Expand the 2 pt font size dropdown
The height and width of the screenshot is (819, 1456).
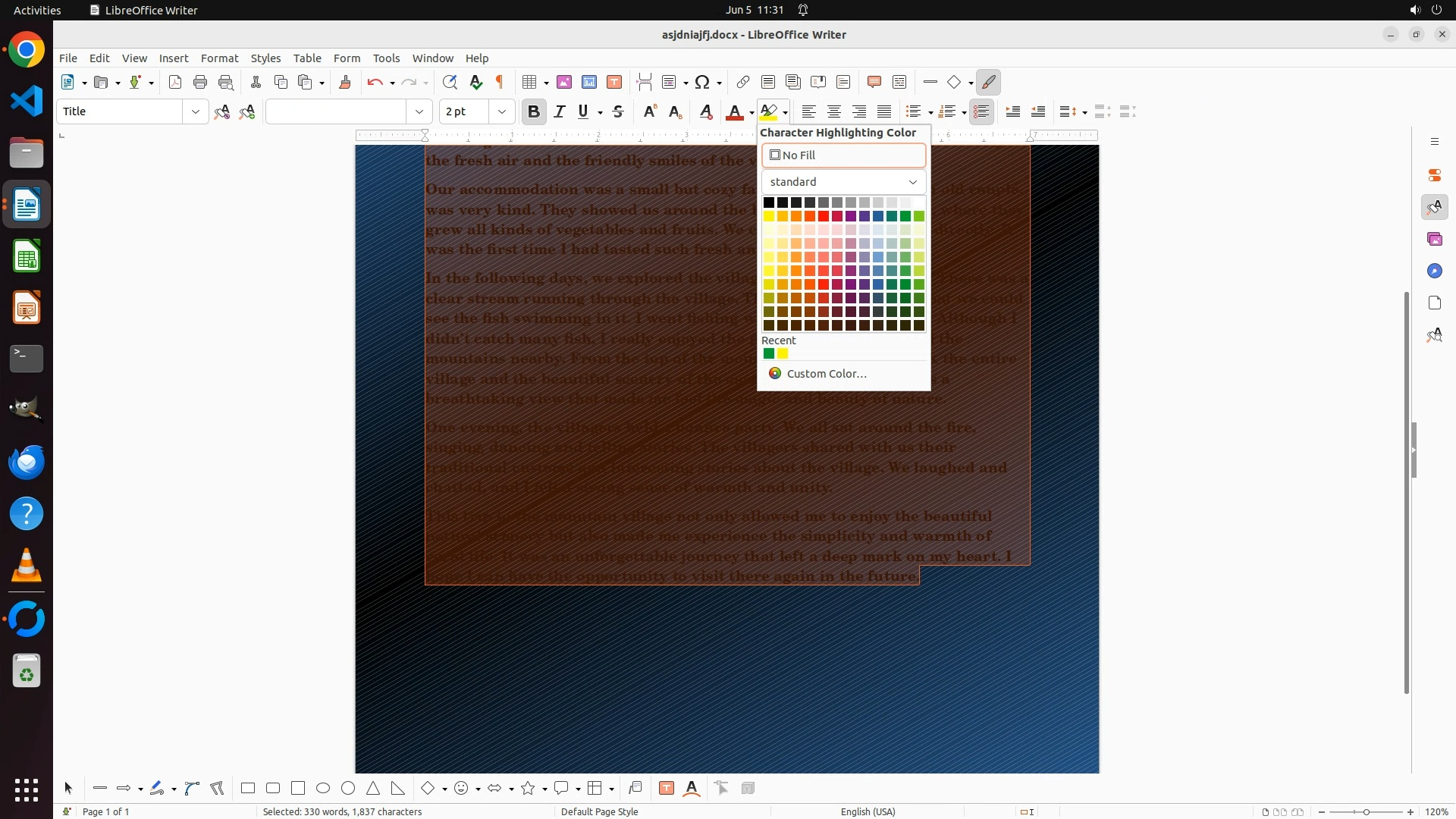pos(501,112)
